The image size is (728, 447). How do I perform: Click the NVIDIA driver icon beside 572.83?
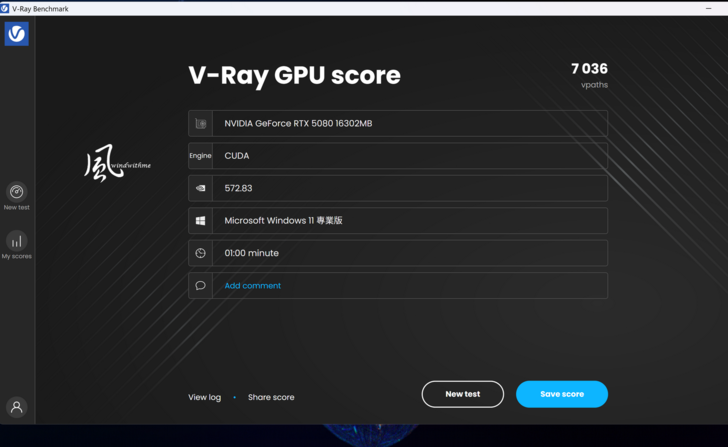[x=200, y=188]
